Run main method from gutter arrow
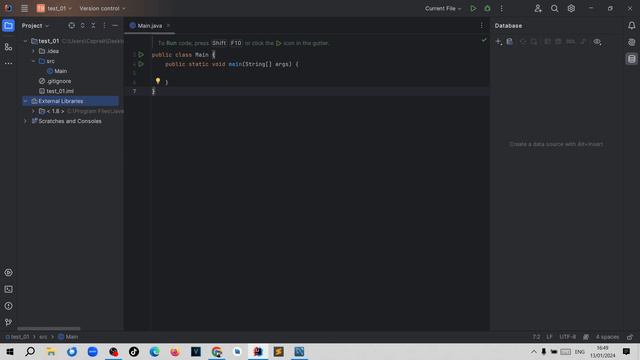The image size is (640, 360). (x=141, y=64)
